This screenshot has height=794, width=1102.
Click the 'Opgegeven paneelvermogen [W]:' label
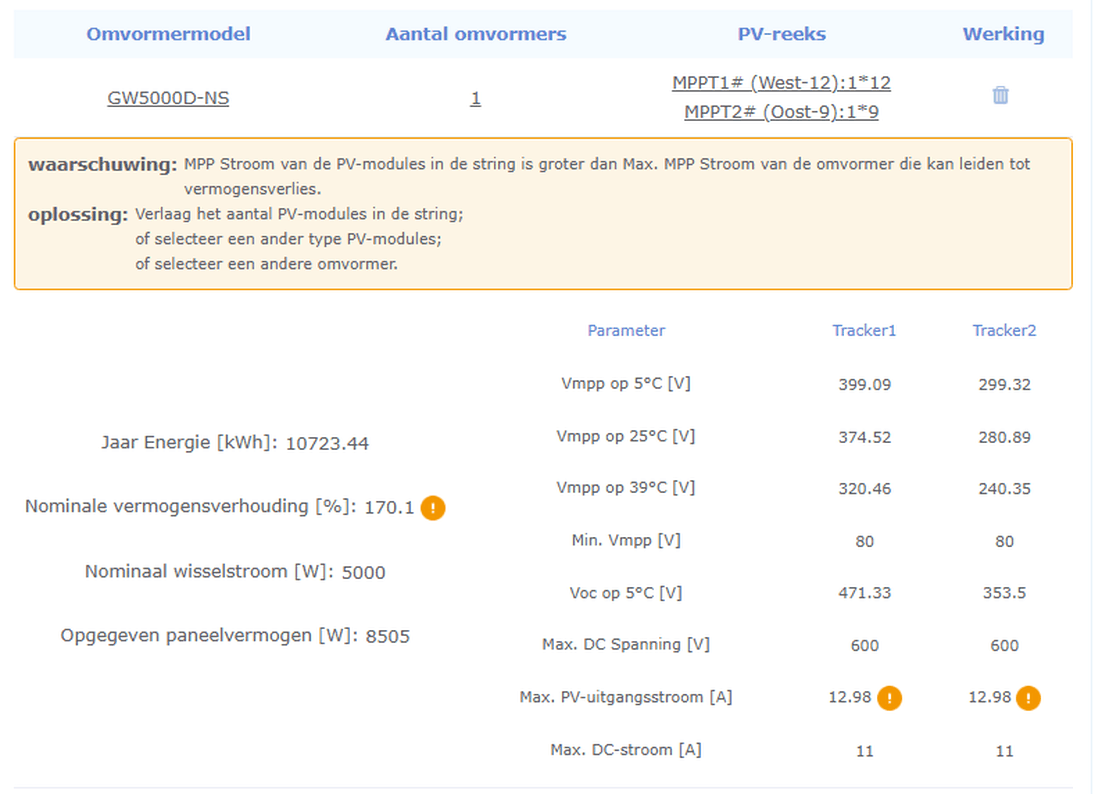[209, 636]
